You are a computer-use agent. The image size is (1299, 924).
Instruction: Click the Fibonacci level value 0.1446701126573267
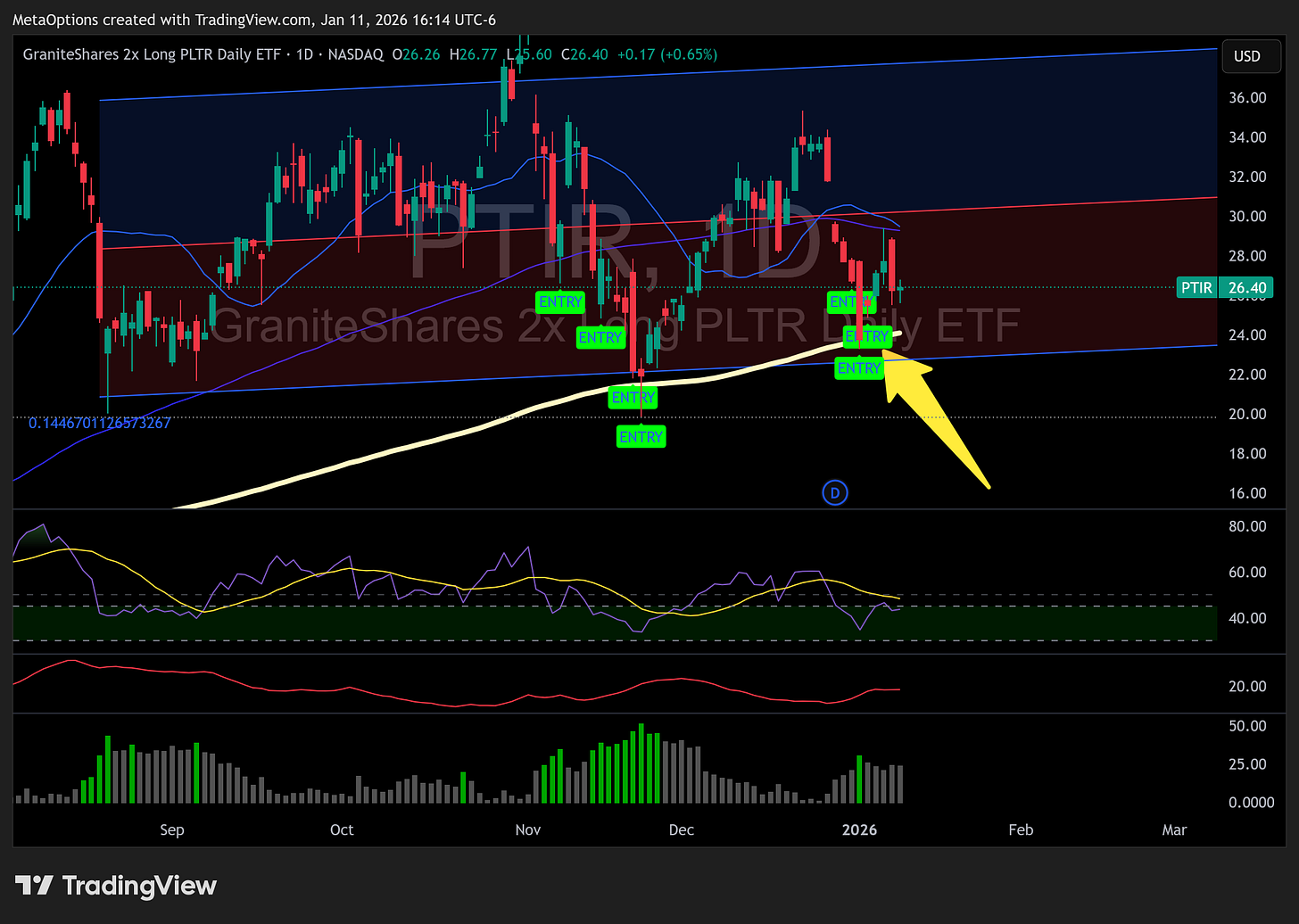[x=101, y=422]
